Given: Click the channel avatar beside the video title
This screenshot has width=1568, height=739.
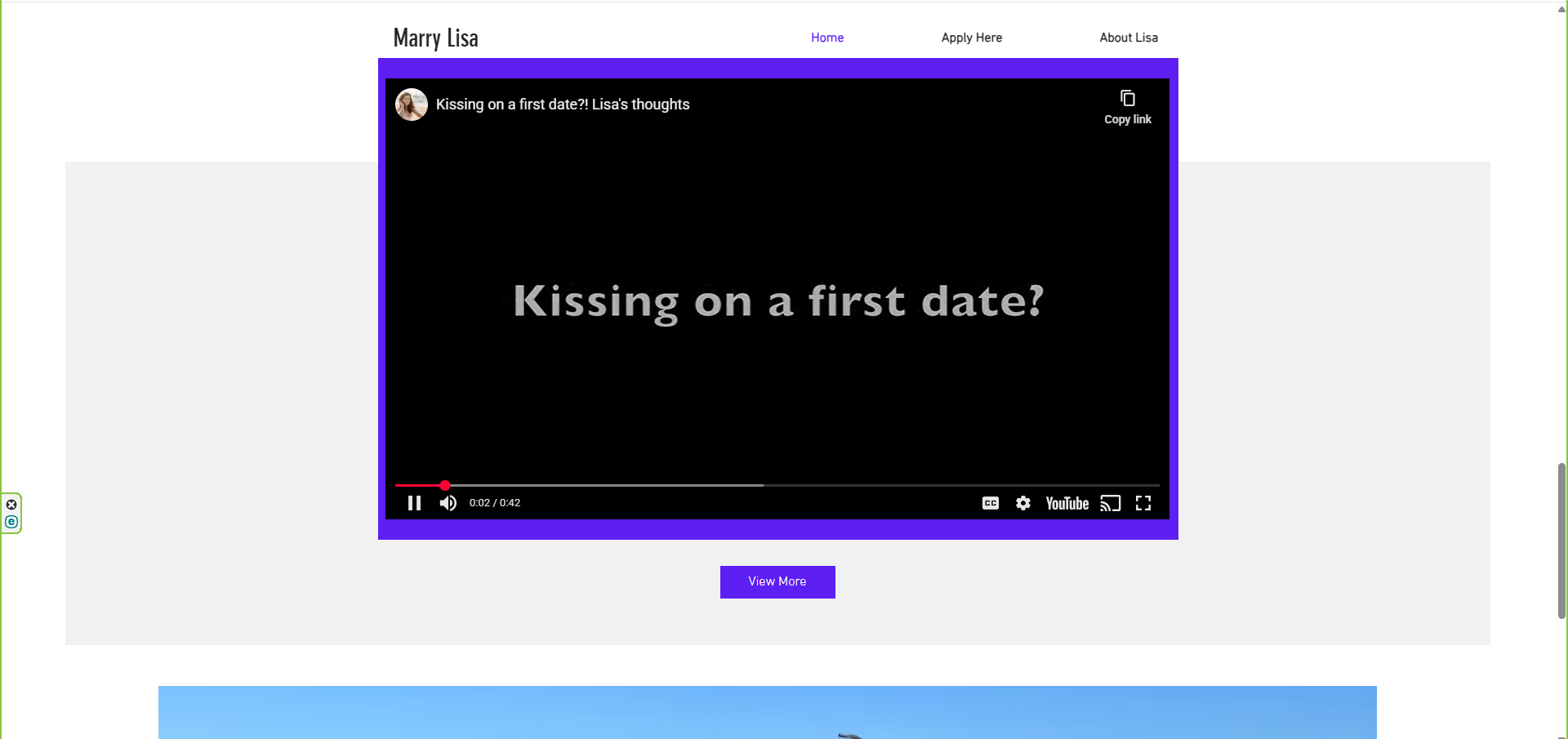Looking at the screenshot, I should point(412,105).
